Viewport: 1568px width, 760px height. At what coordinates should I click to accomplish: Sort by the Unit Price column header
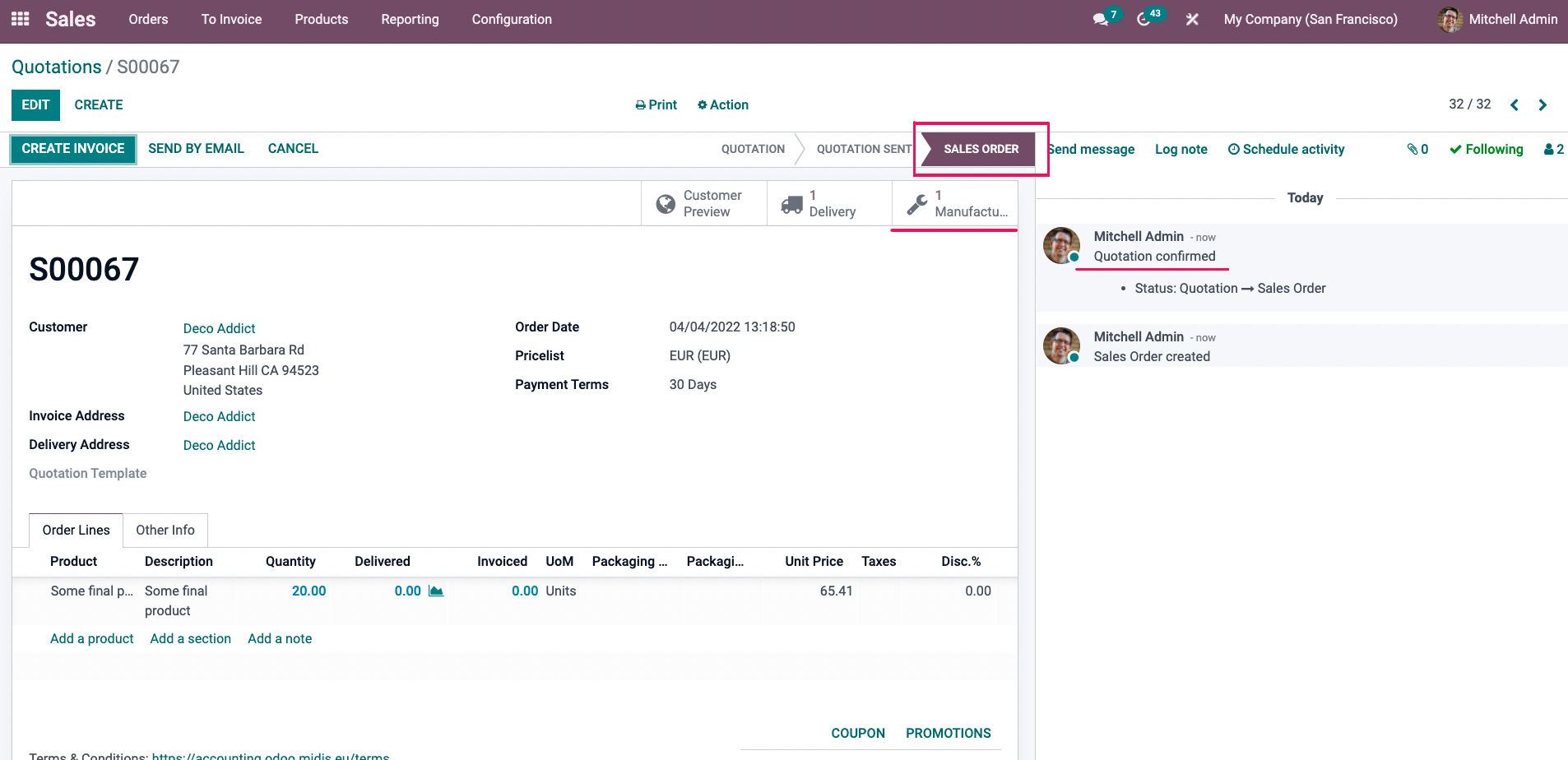pos(814,562)
